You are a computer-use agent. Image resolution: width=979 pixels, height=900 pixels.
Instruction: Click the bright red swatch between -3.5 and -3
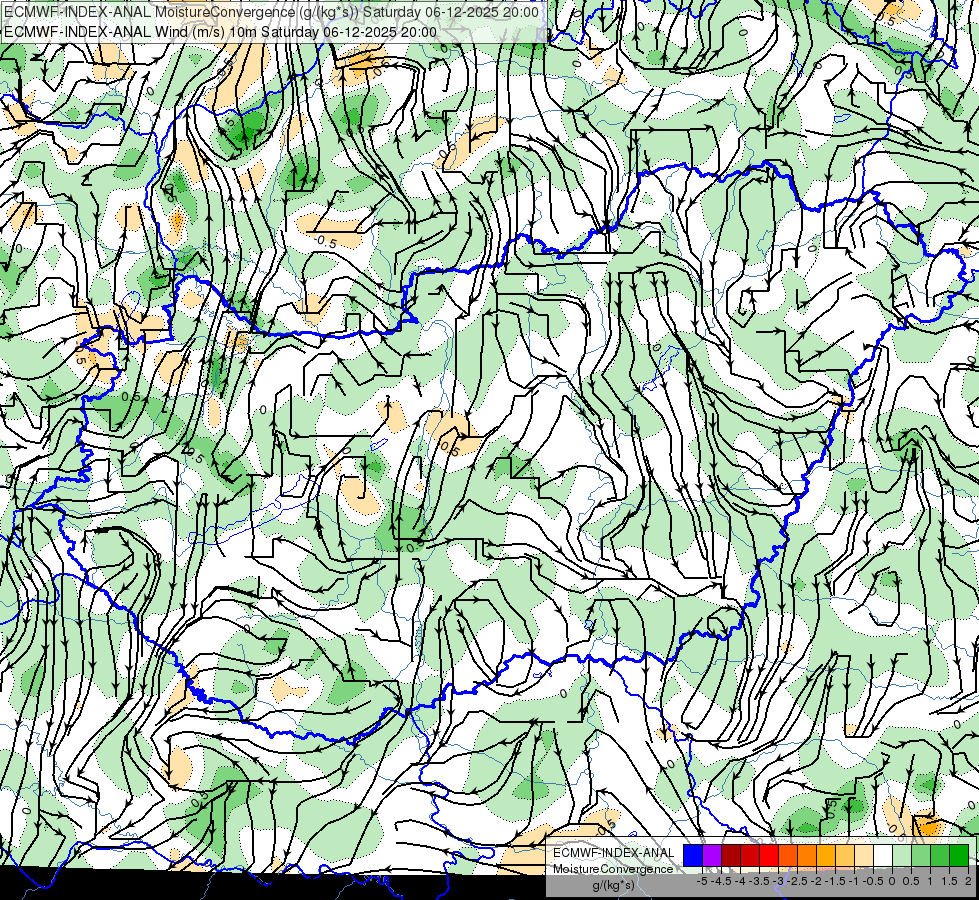click(x=769, y=855)
